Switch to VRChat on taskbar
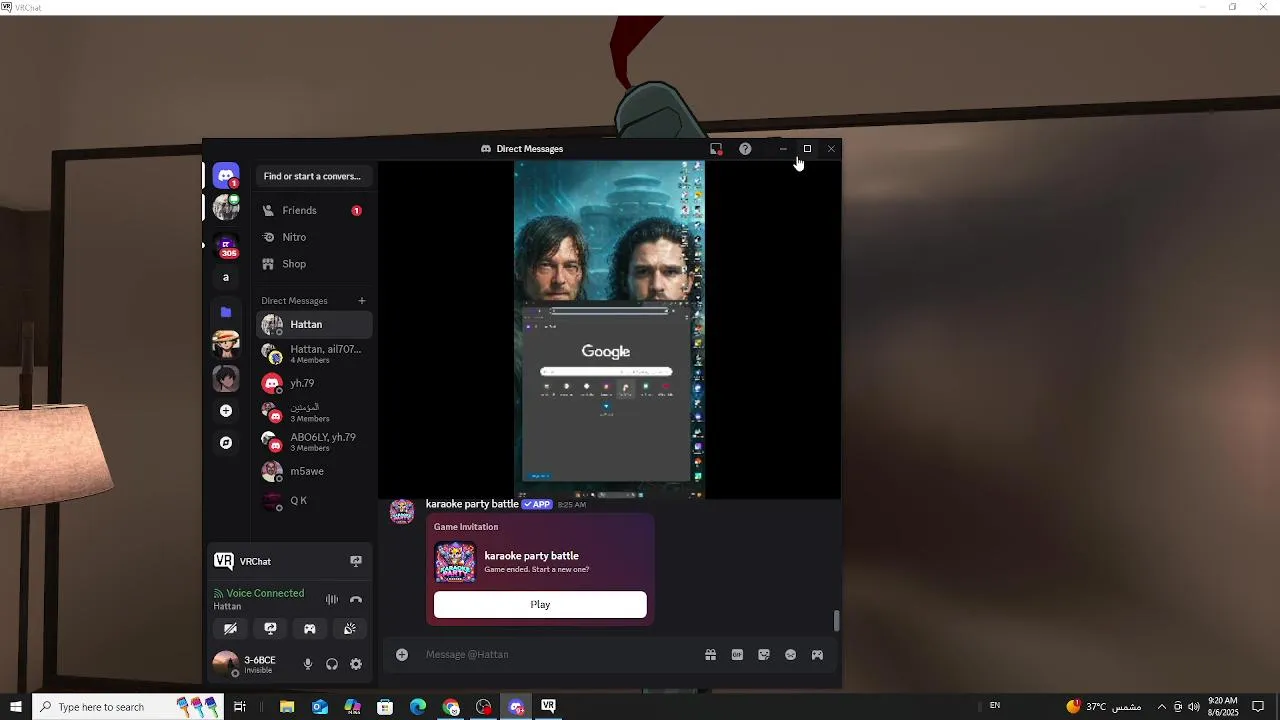Screen dimensions: 1280x720 click(548, 707)
